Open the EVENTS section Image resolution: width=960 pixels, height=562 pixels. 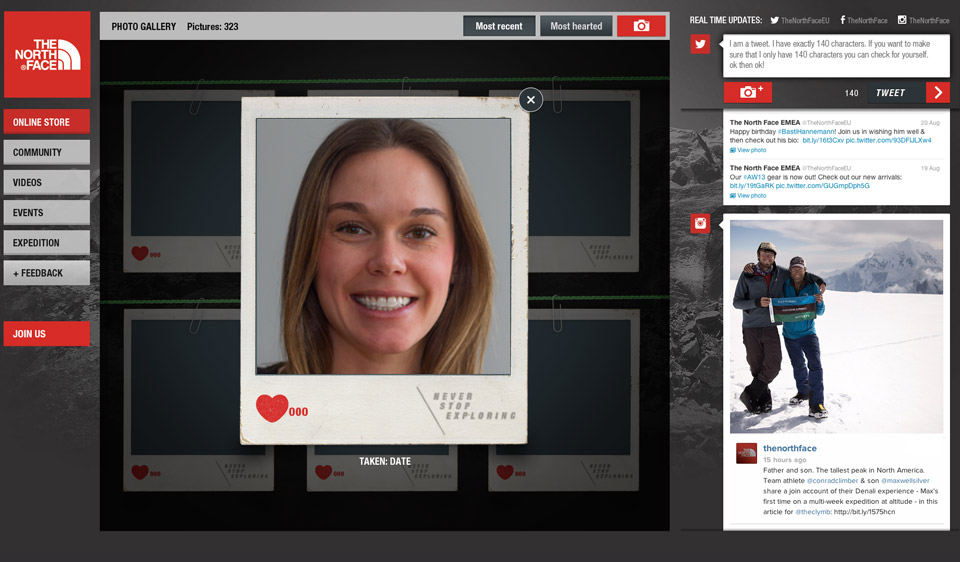pos(47,212)
